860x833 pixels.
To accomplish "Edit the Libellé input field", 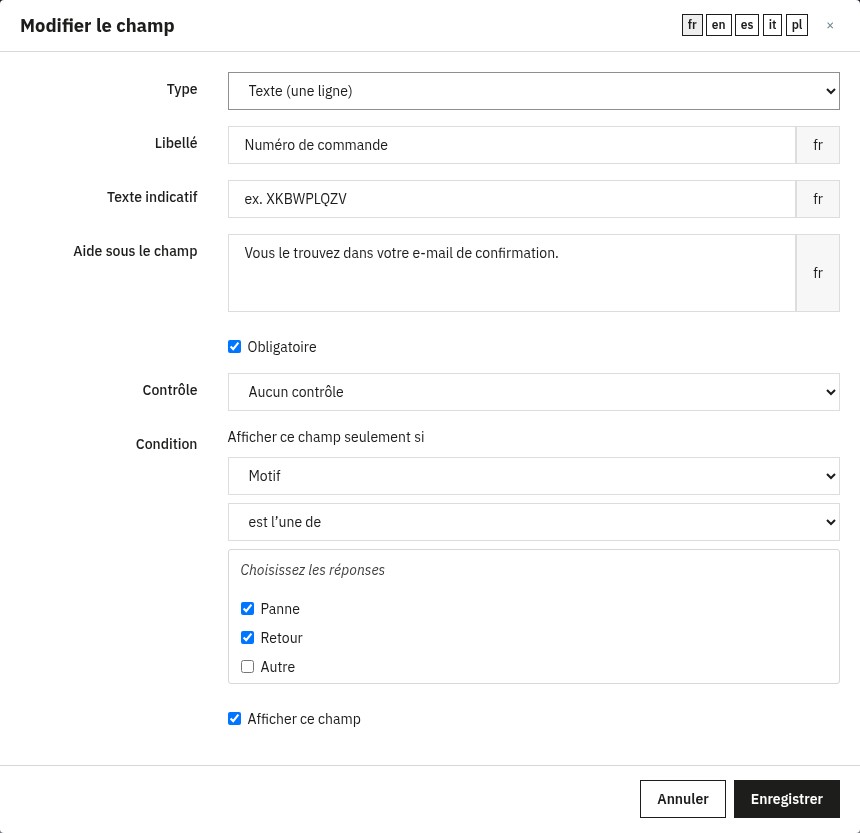I will click(x=512, y=145).
